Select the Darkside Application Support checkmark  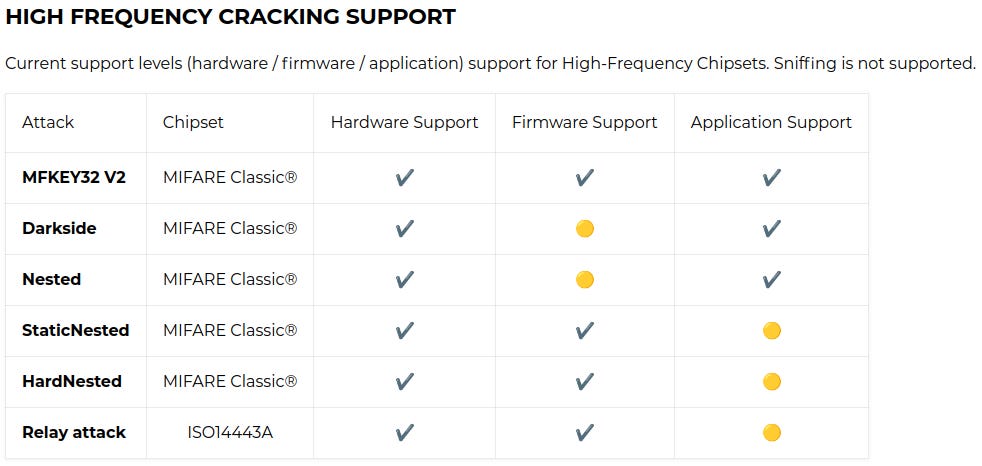tap(771, 229)
